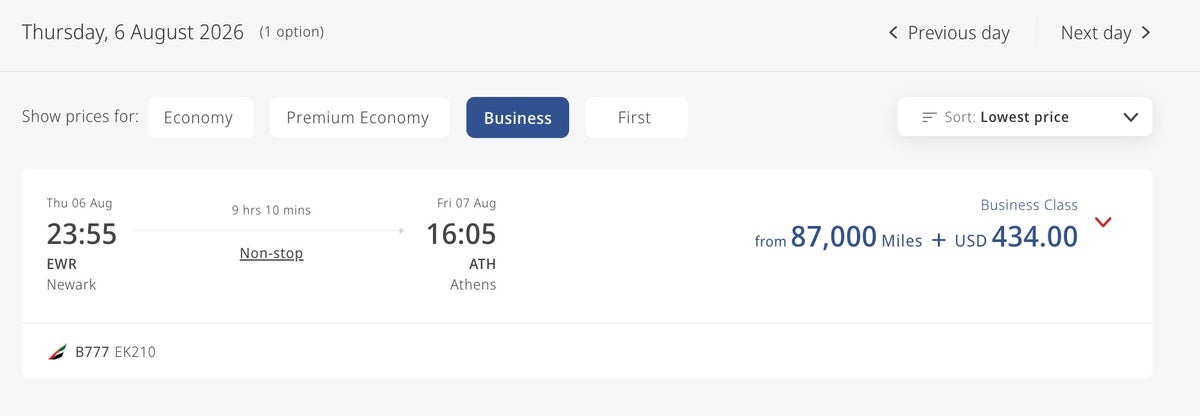Expand Business Class fare details red chevron
Screen dimensions: 1200x416
1103,222
